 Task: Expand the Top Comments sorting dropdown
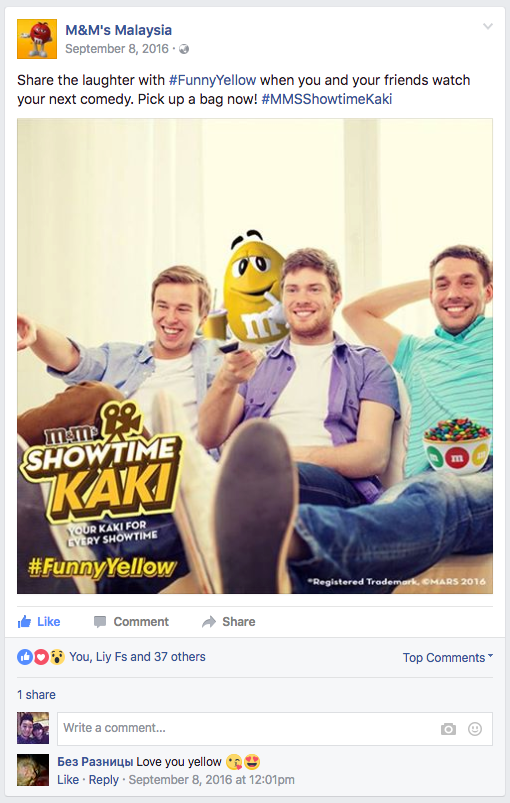448,658
